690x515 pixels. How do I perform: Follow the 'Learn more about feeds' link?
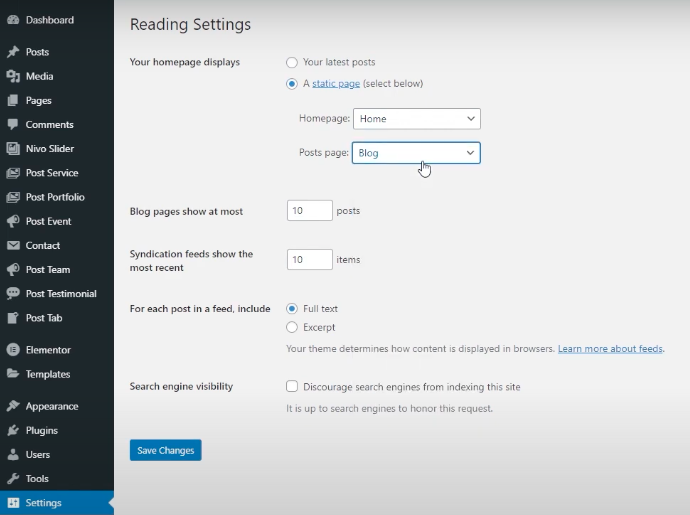(x=610, y=349)
